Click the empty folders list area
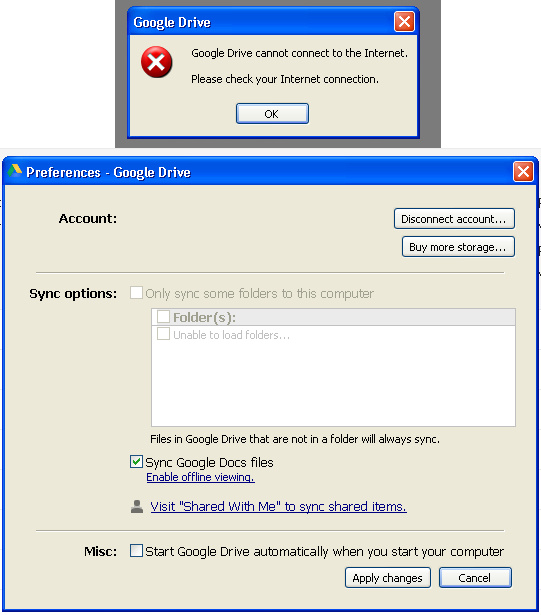 pos(333,382)
